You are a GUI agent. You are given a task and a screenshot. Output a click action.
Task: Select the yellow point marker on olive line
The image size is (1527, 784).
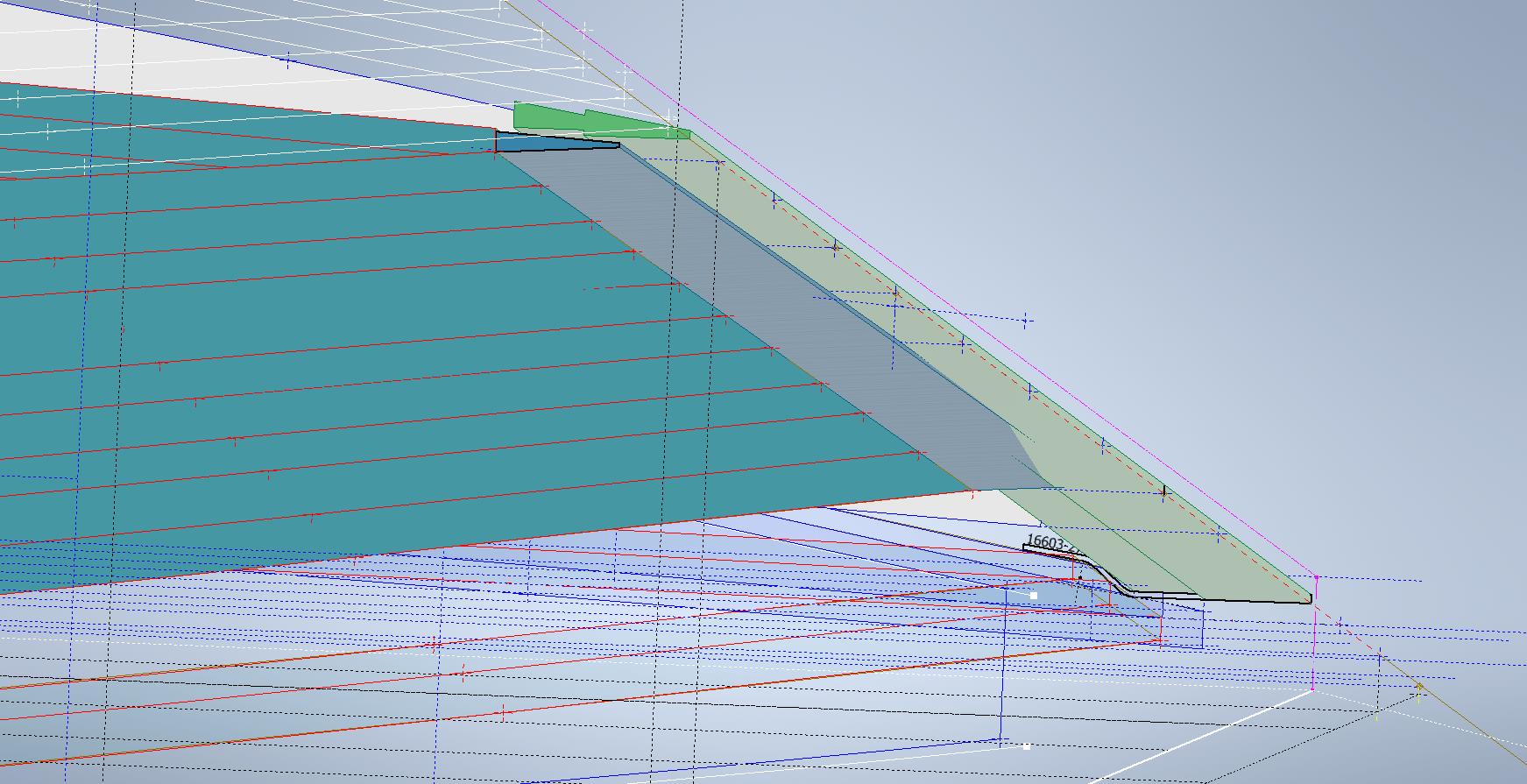(x=1419, y=688)
